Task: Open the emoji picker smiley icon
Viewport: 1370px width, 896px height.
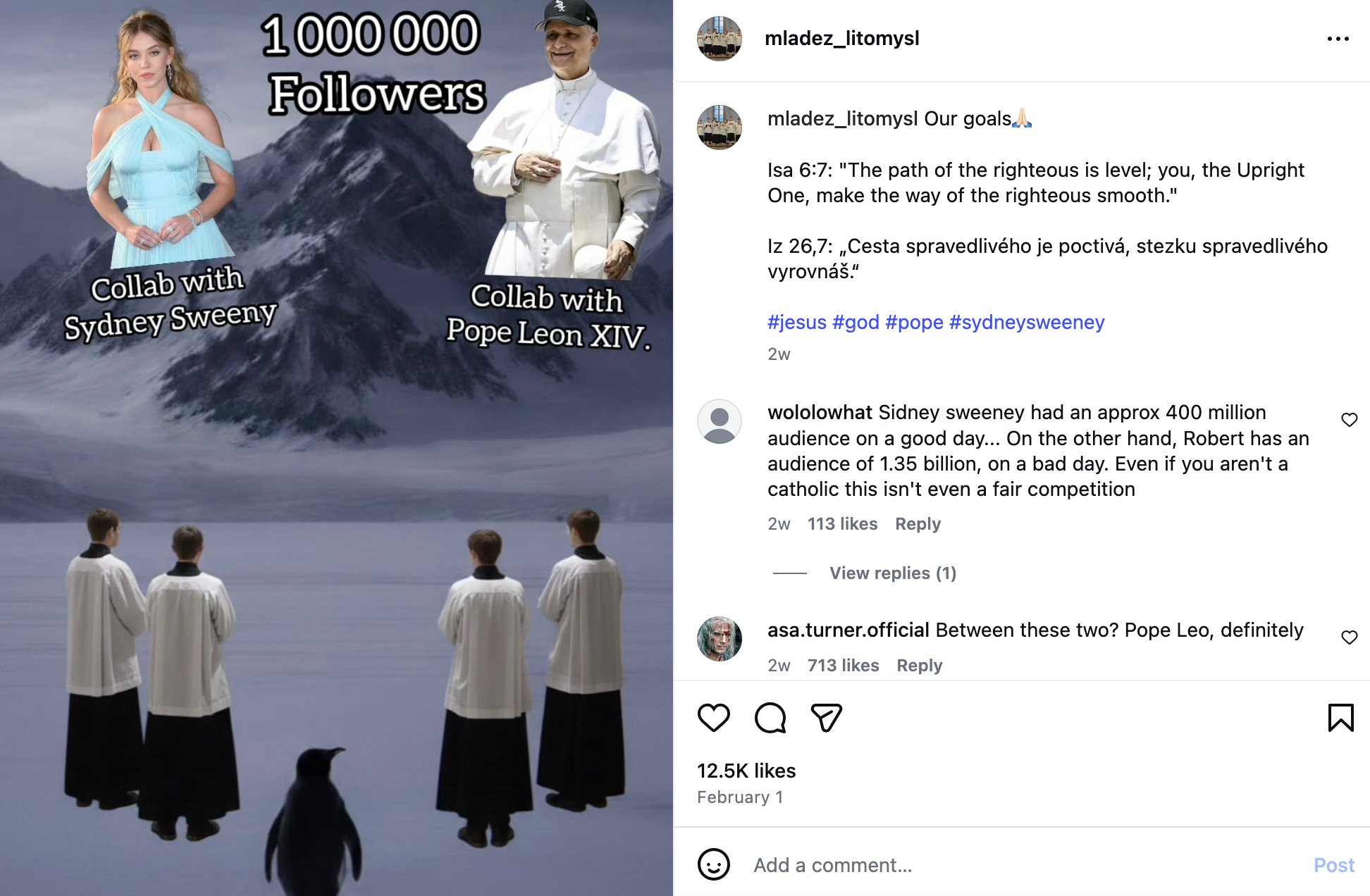Action: click(713, 864)
